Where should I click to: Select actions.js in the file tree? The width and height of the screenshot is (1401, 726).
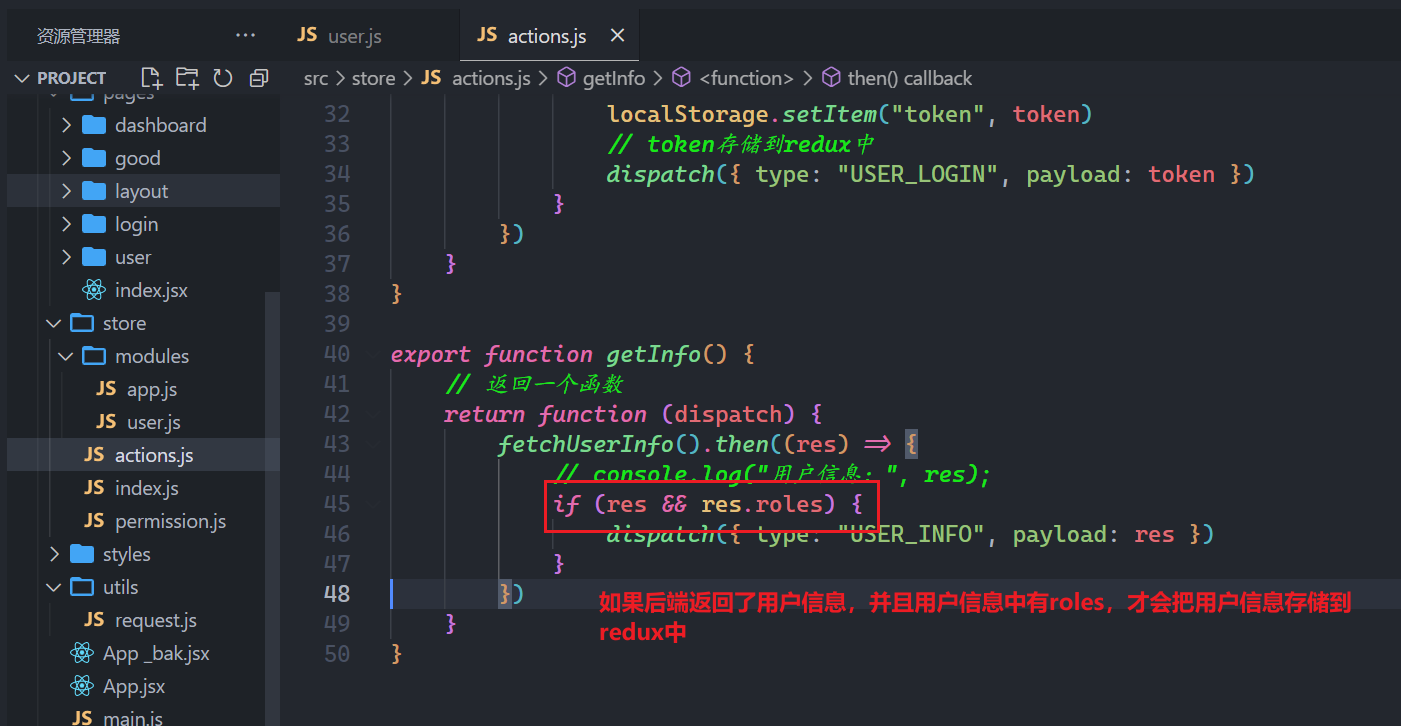click(154, 455)
